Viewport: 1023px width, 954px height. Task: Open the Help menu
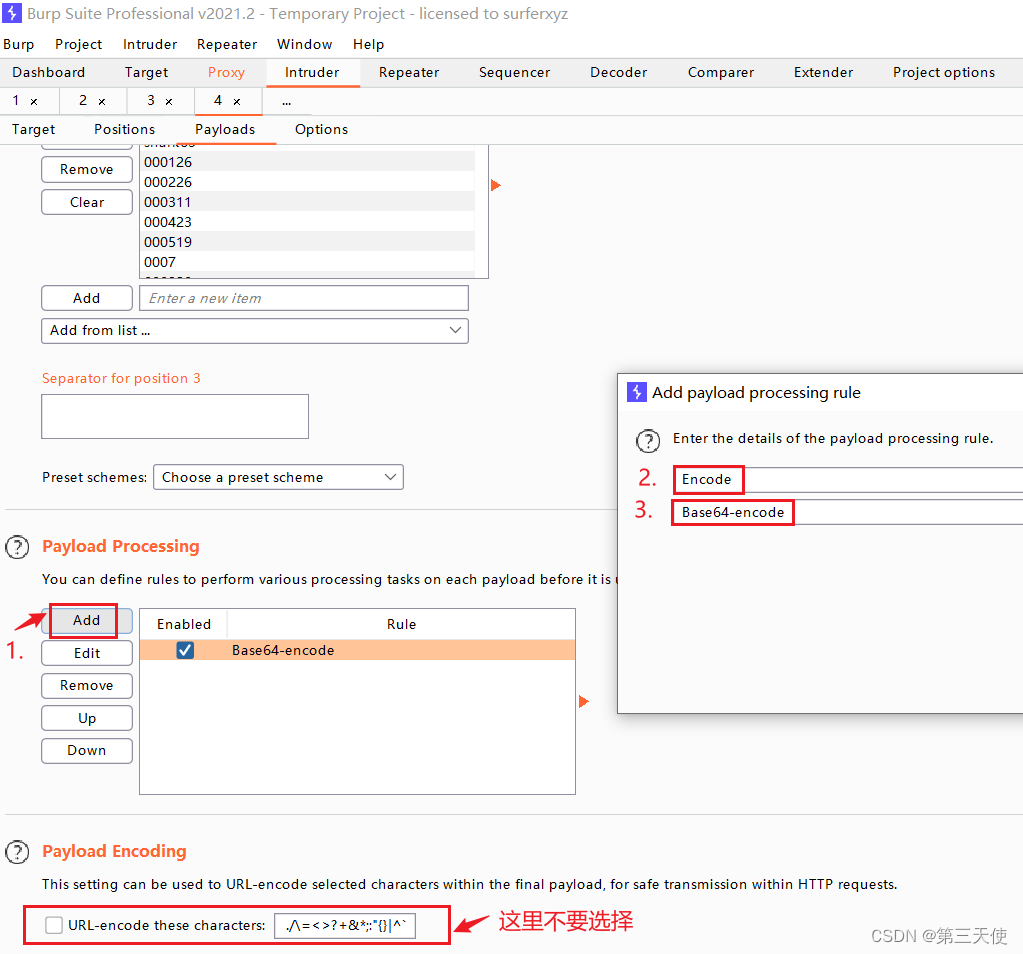(x=369, y=44)
